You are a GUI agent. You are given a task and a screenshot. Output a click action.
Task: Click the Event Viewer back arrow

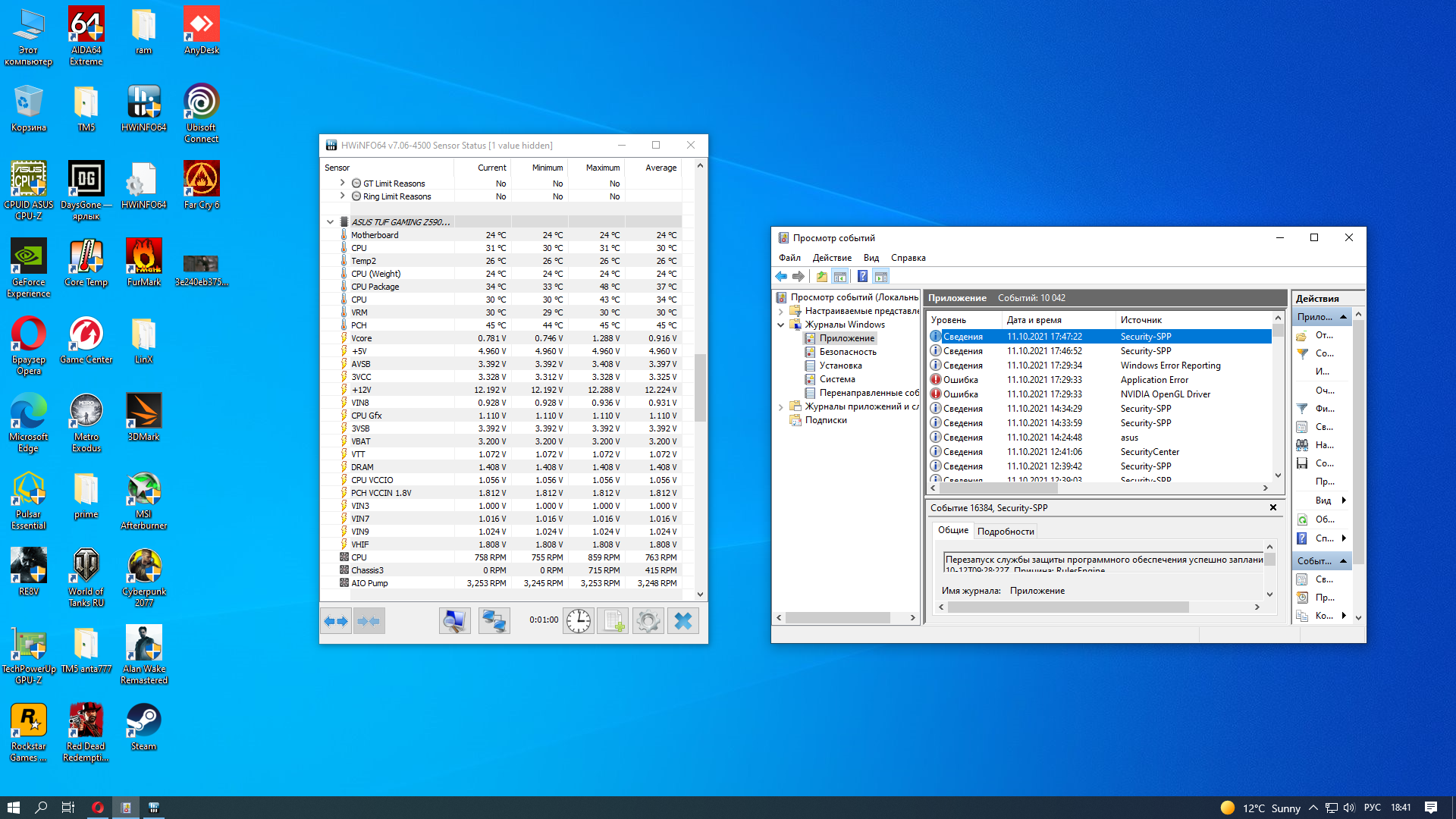pos(781,277)
